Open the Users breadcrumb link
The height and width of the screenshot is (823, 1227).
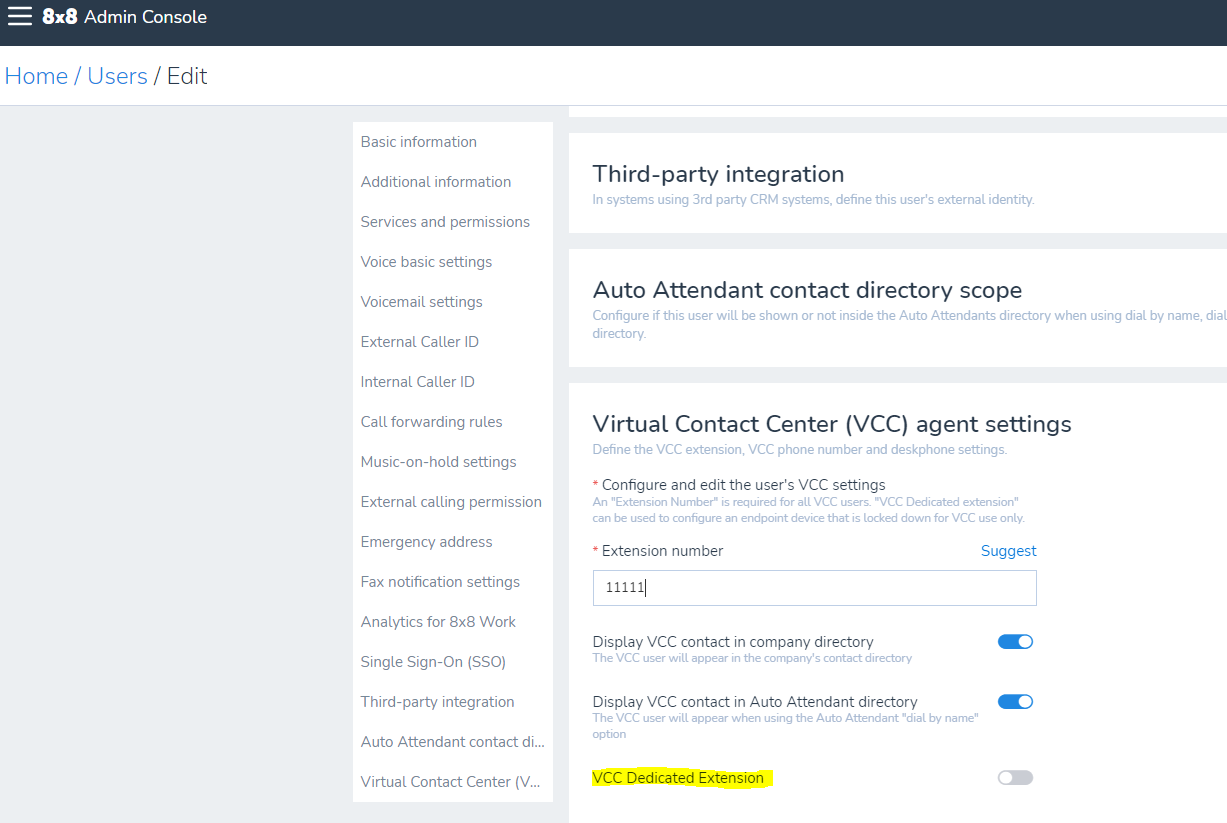(117, 76)
